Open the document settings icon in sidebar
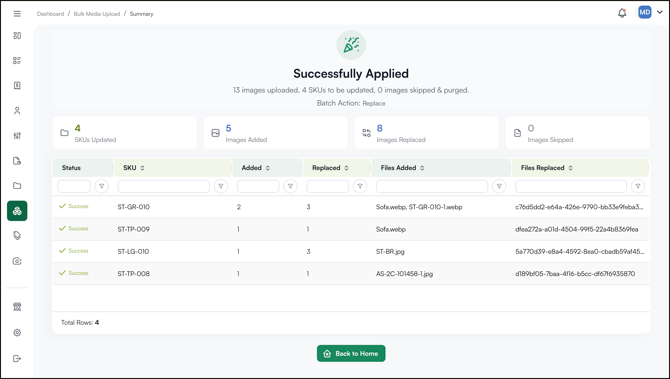The width and height of the screenshot is (670, 379). (17, 161)
